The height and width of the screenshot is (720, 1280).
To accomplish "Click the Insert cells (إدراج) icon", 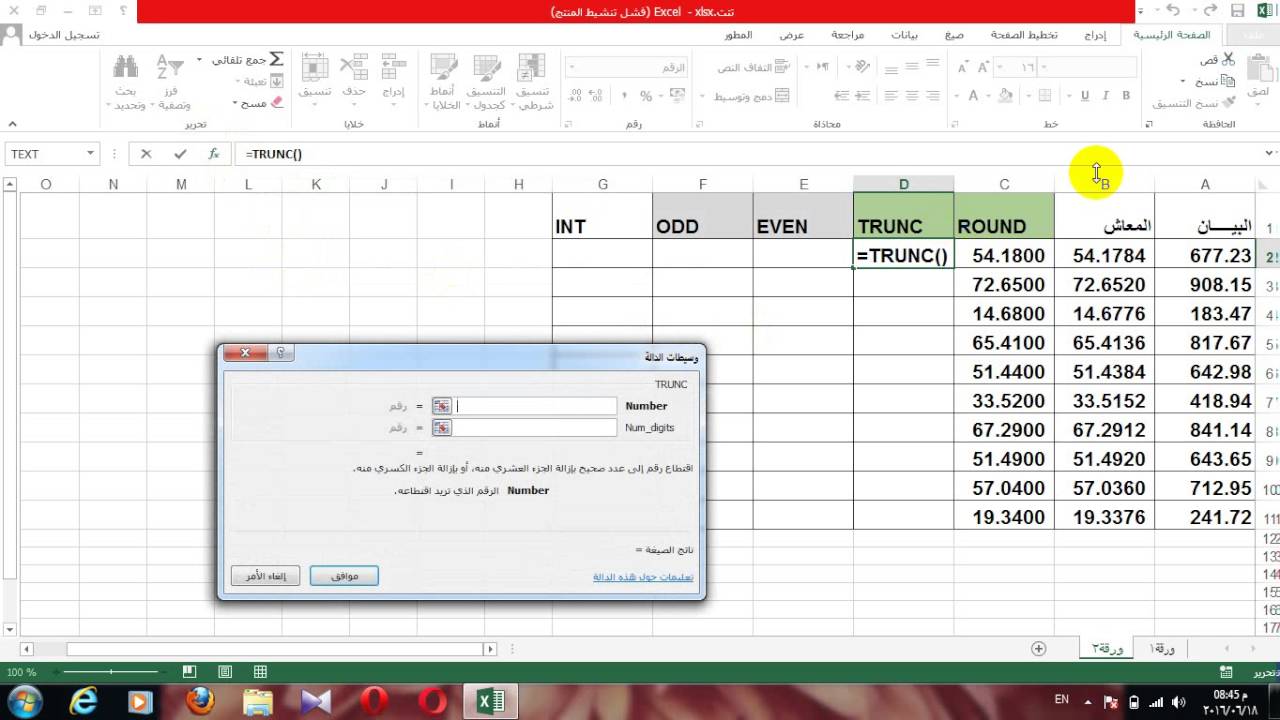I will [394, 67].
